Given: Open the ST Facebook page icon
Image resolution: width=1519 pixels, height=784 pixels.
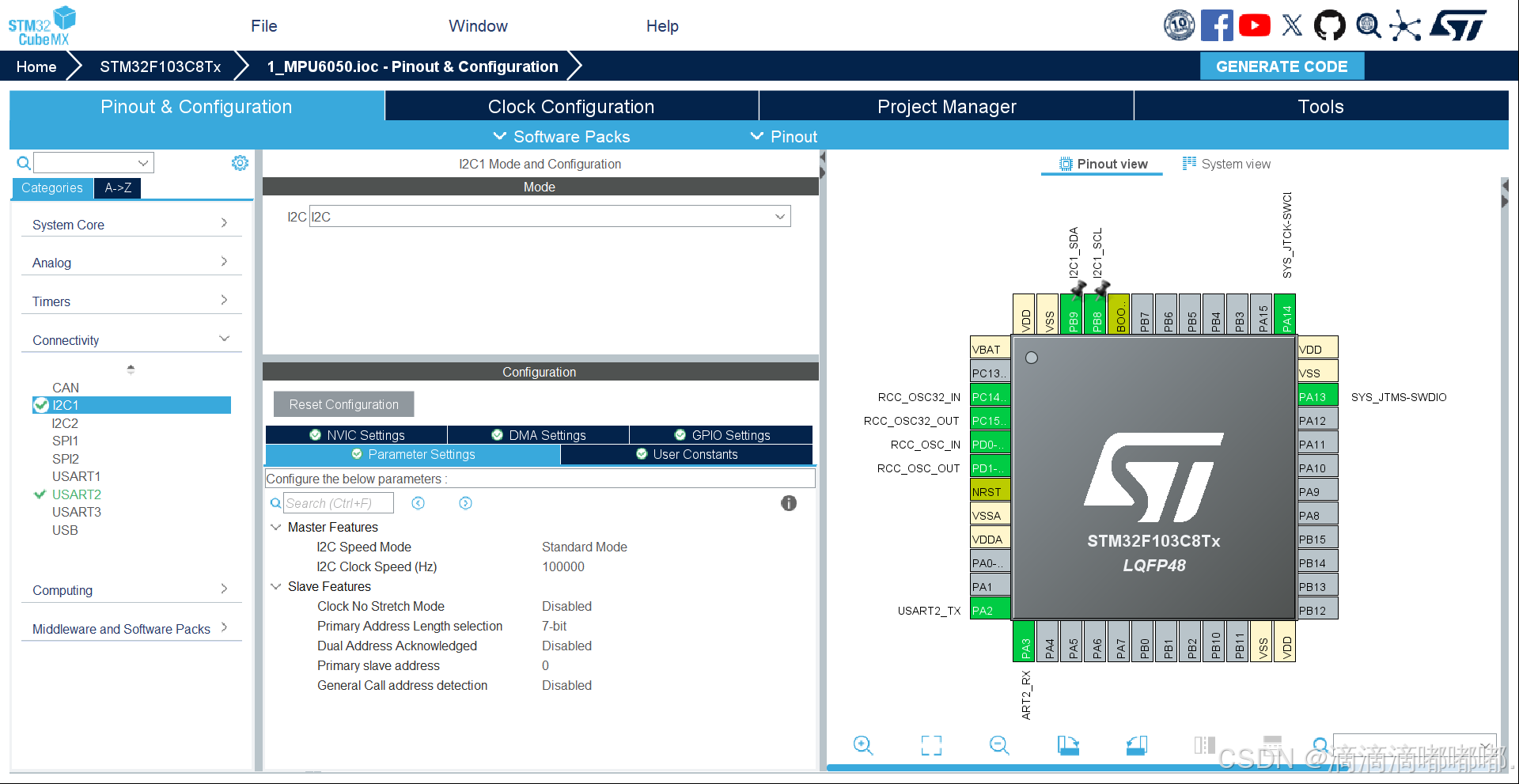Looking at the screenshot, I should [1216, 25].
